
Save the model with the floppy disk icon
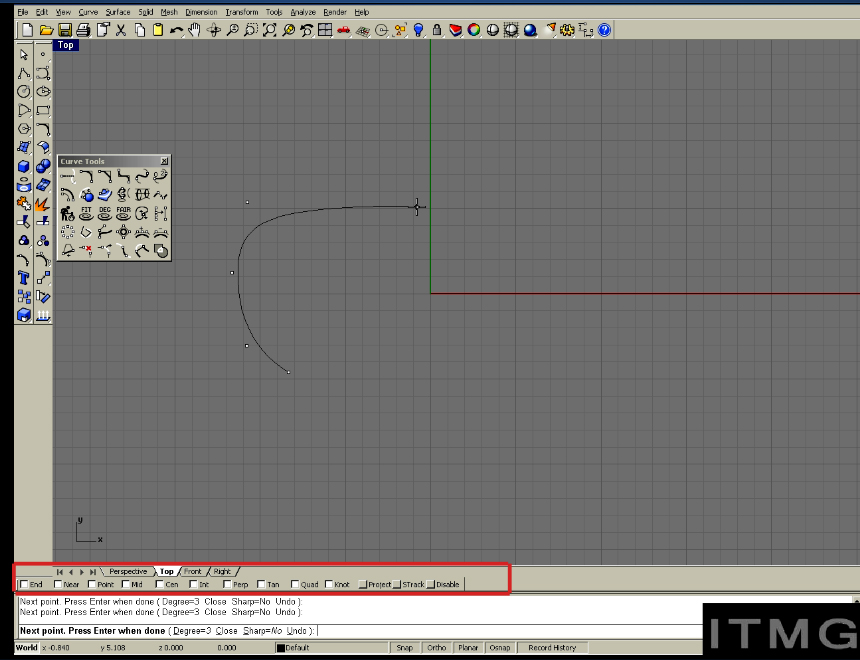coord(65,30)
